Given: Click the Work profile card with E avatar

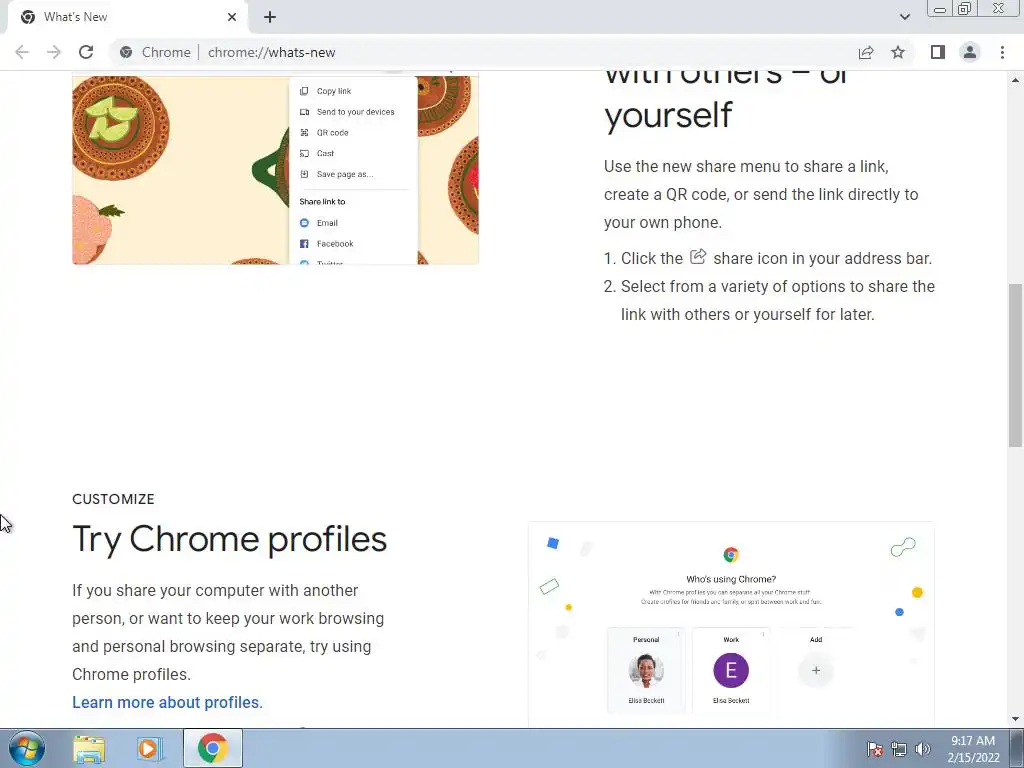Looking at the screenshot, I should click(x=731, y=669).
